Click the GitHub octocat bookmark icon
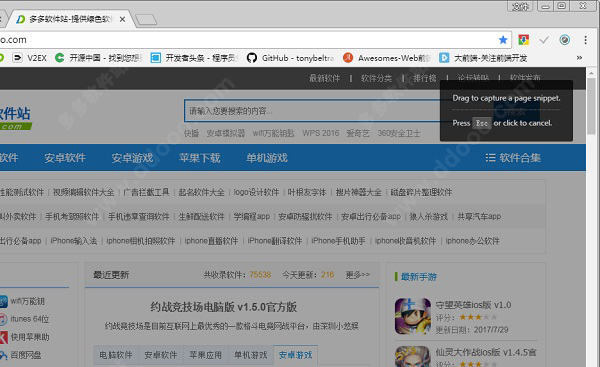Viewport: 600px width, 367px height. click(x=251, y=58)
